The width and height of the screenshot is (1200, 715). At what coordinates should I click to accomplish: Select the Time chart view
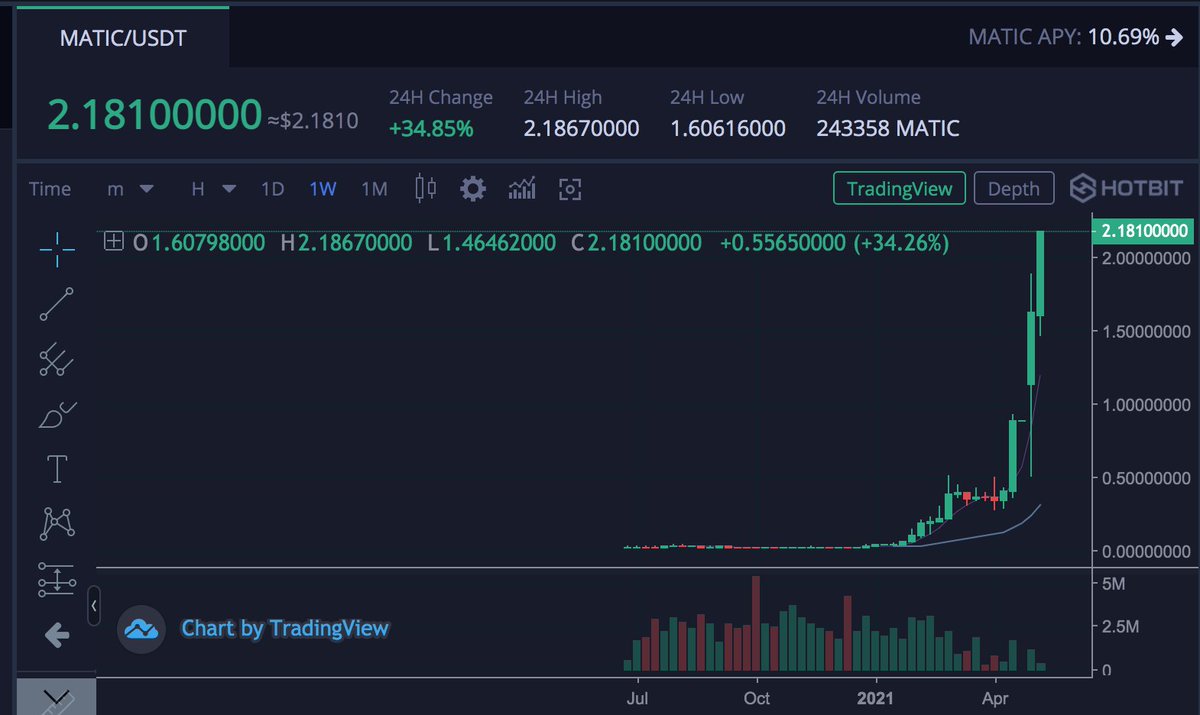click(x=50, y=188)
